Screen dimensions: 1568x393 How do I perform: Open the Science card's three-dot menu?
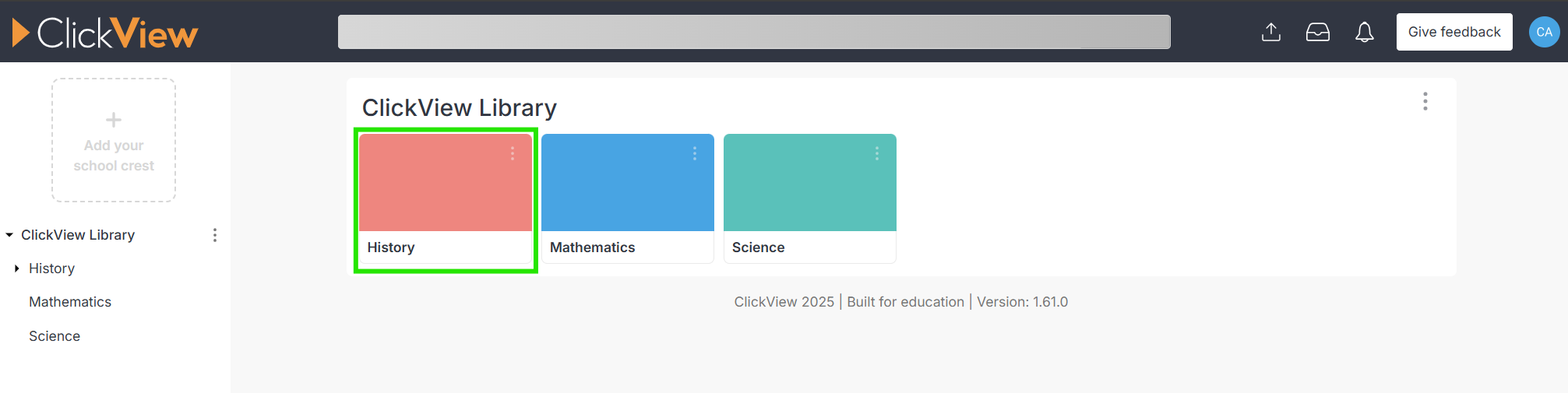[877, 153]
